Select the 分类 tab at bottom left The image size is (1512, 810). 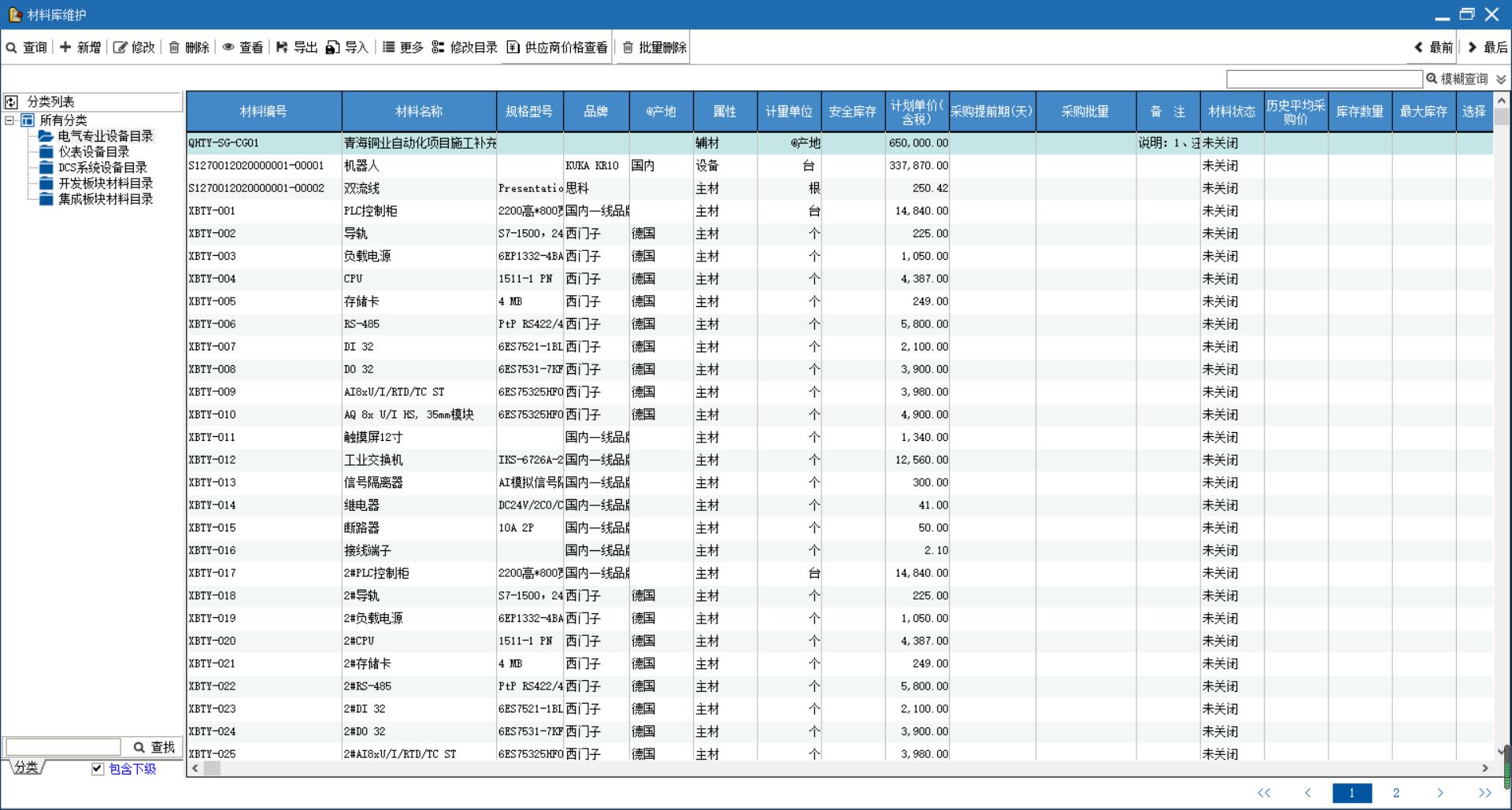click(x=26, y=767)
